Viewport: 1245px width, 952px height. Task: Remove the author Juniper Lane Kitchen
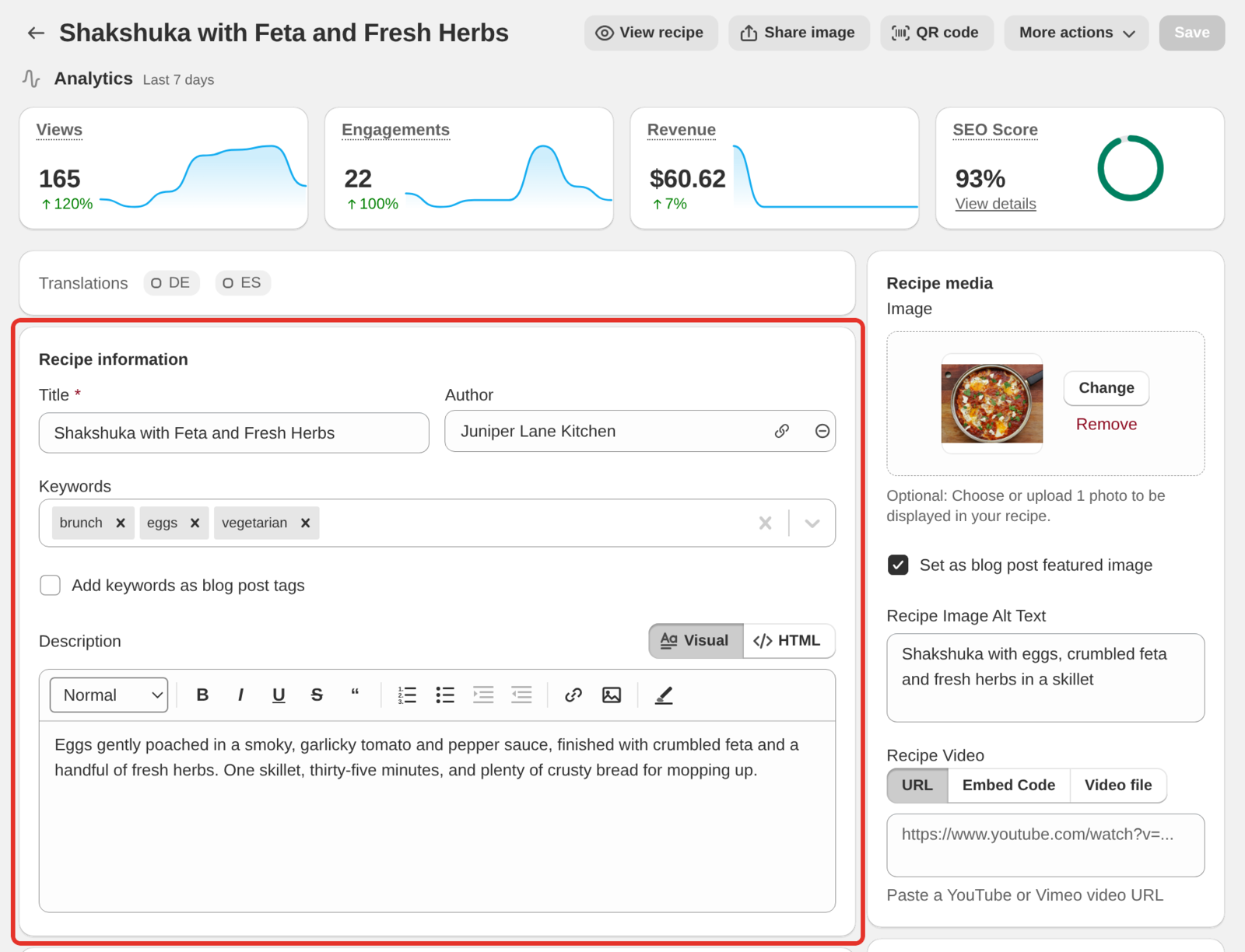point(822,431)
